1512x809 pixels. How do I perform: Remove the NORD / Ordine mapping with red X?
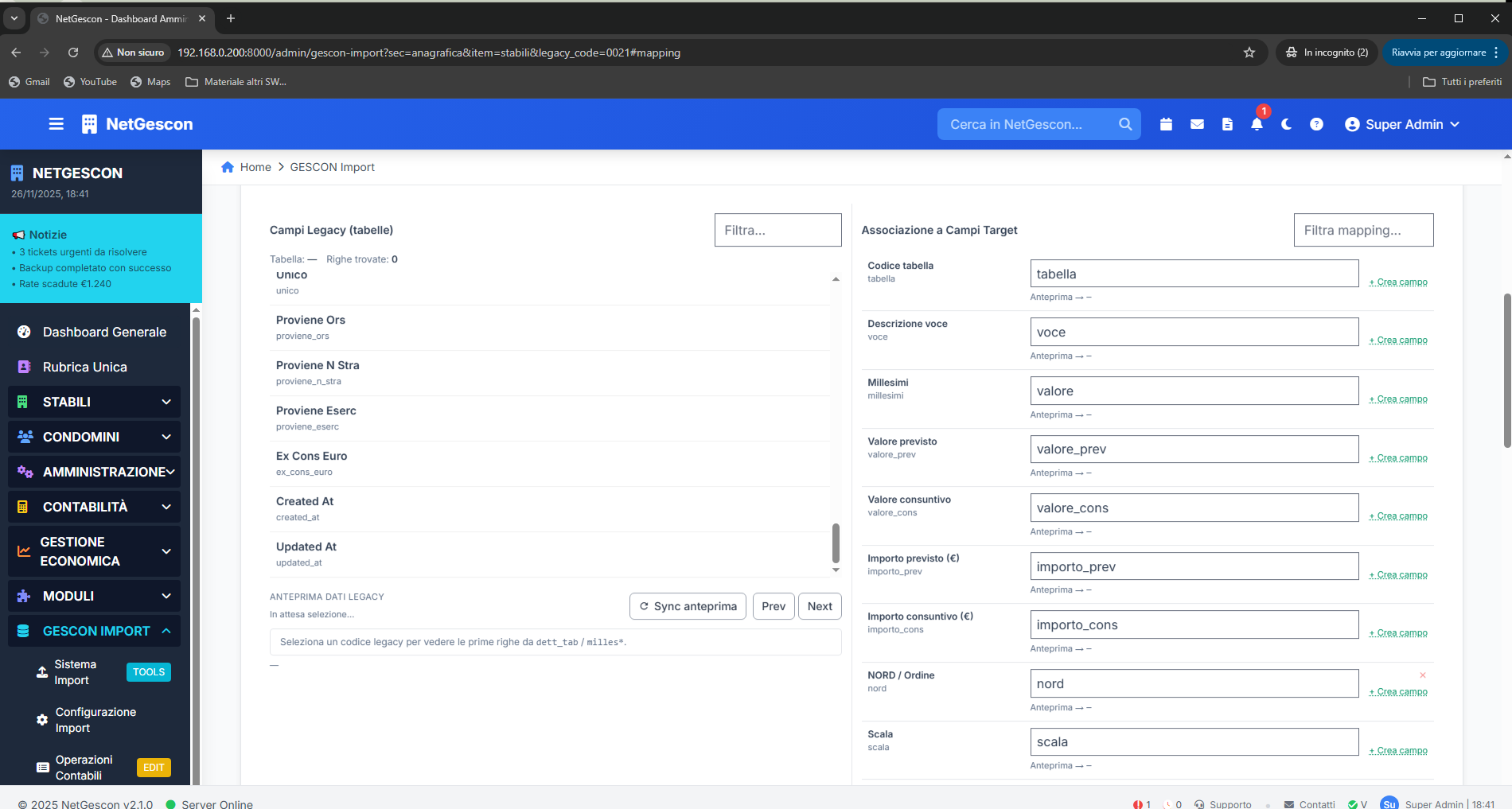1423,675
